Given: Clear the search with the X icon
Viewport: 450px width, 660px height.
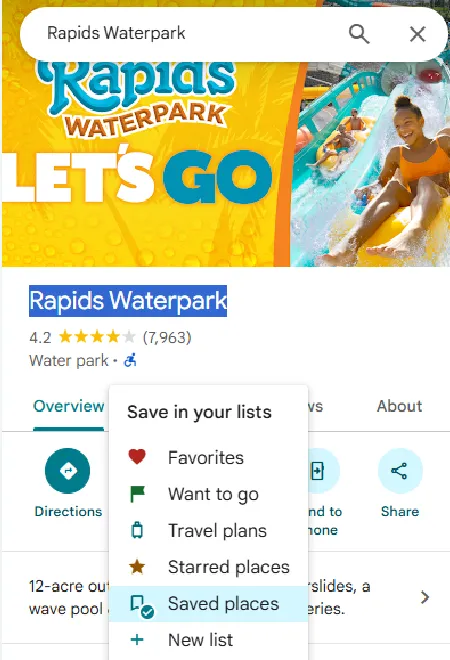Looking at the screenshot, I should point(418,34).
